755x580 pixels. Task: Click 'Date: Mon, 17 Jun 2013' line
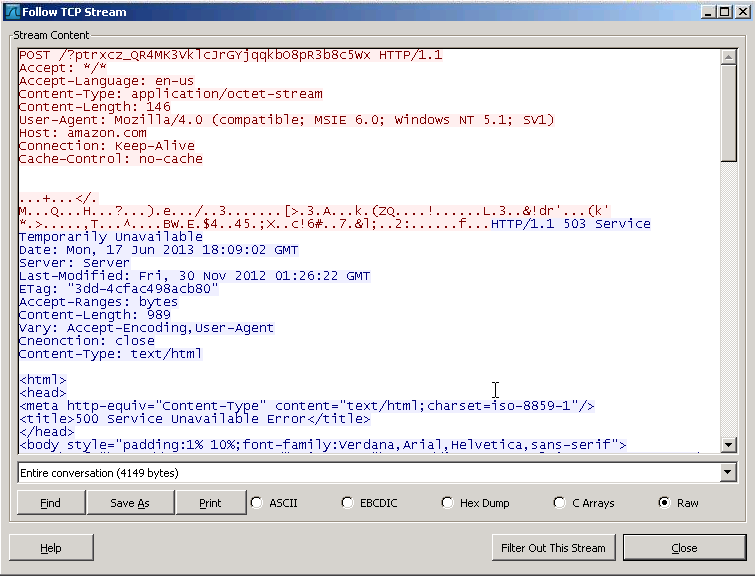click(159, 250)
